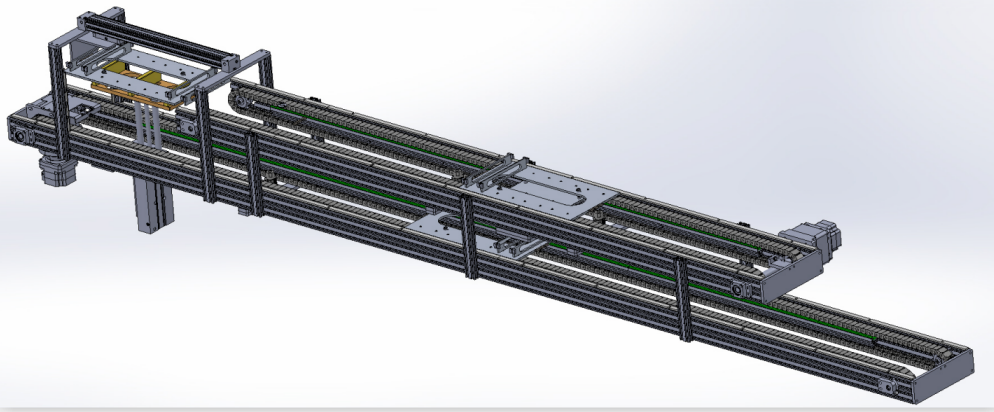
Task: Click the end plate beside the upper conveyor motor
Action: [791, 278]
